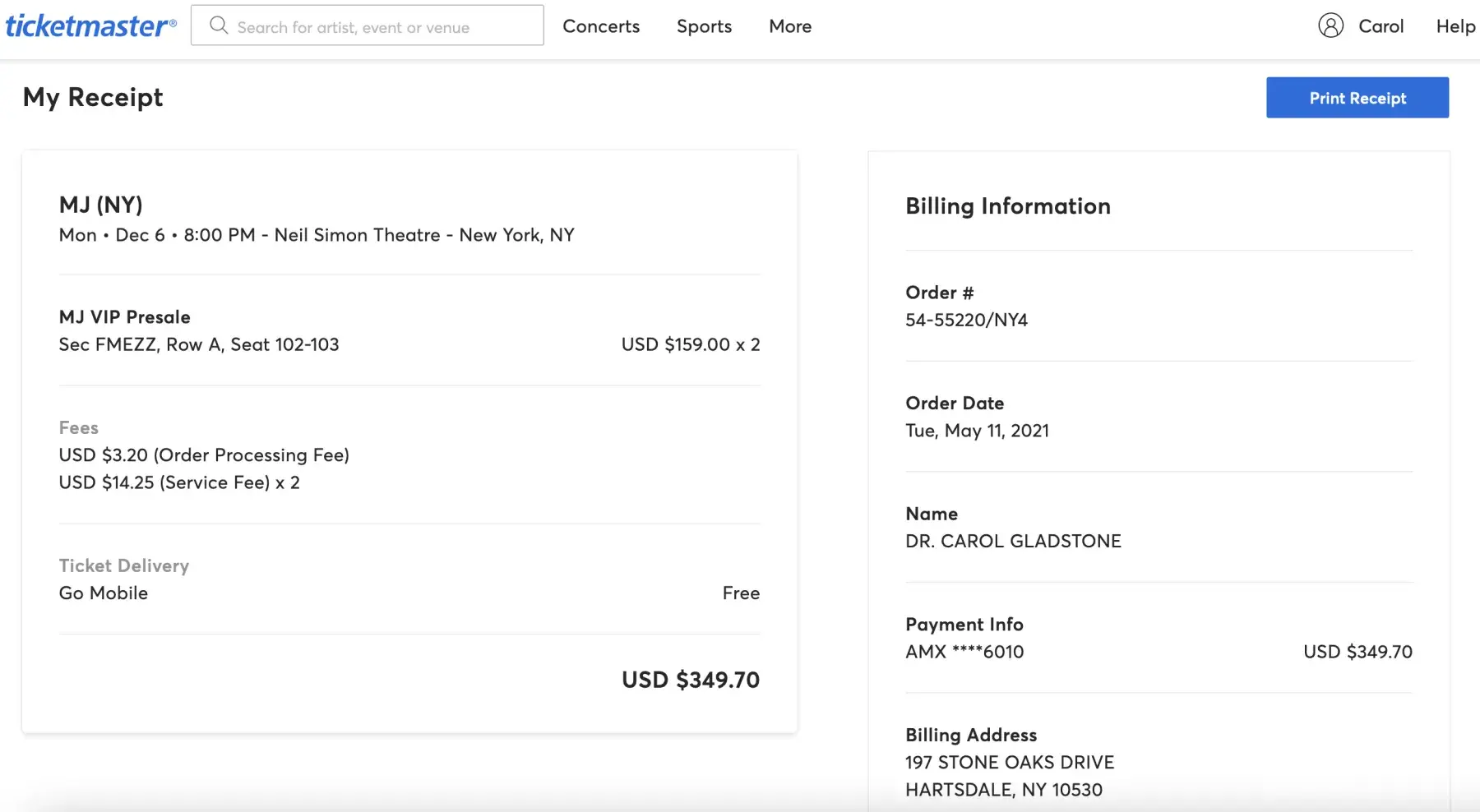Click the MJ (NY) event title

pyautogui.click(x=101, y=205)
